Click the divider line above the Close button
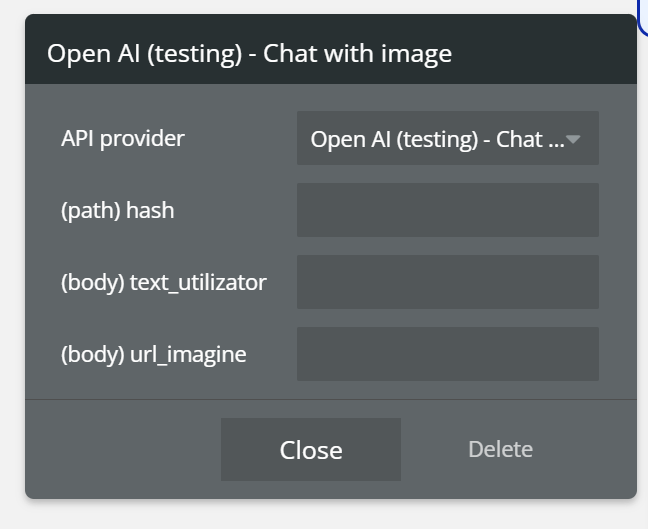This screenshot has width=648, height=529. 330,399
